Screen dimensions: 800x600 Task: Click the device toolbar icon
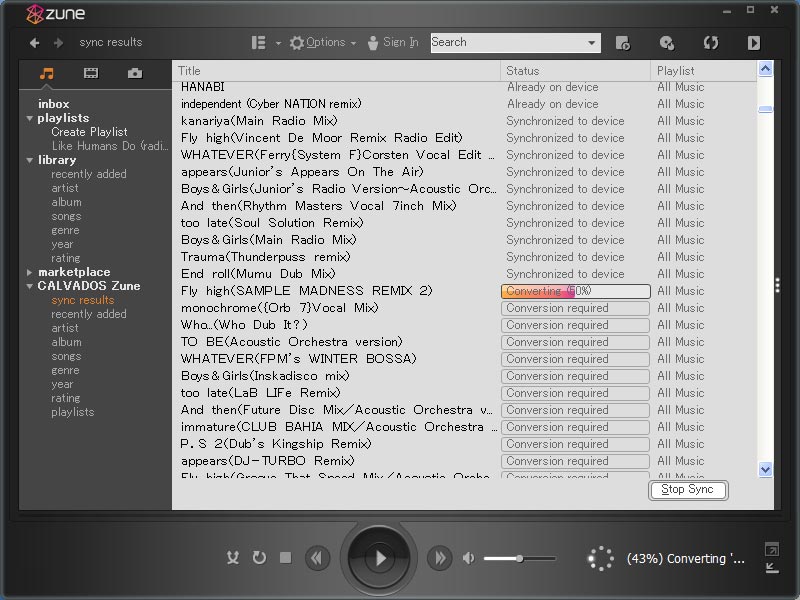pos(622,43)
